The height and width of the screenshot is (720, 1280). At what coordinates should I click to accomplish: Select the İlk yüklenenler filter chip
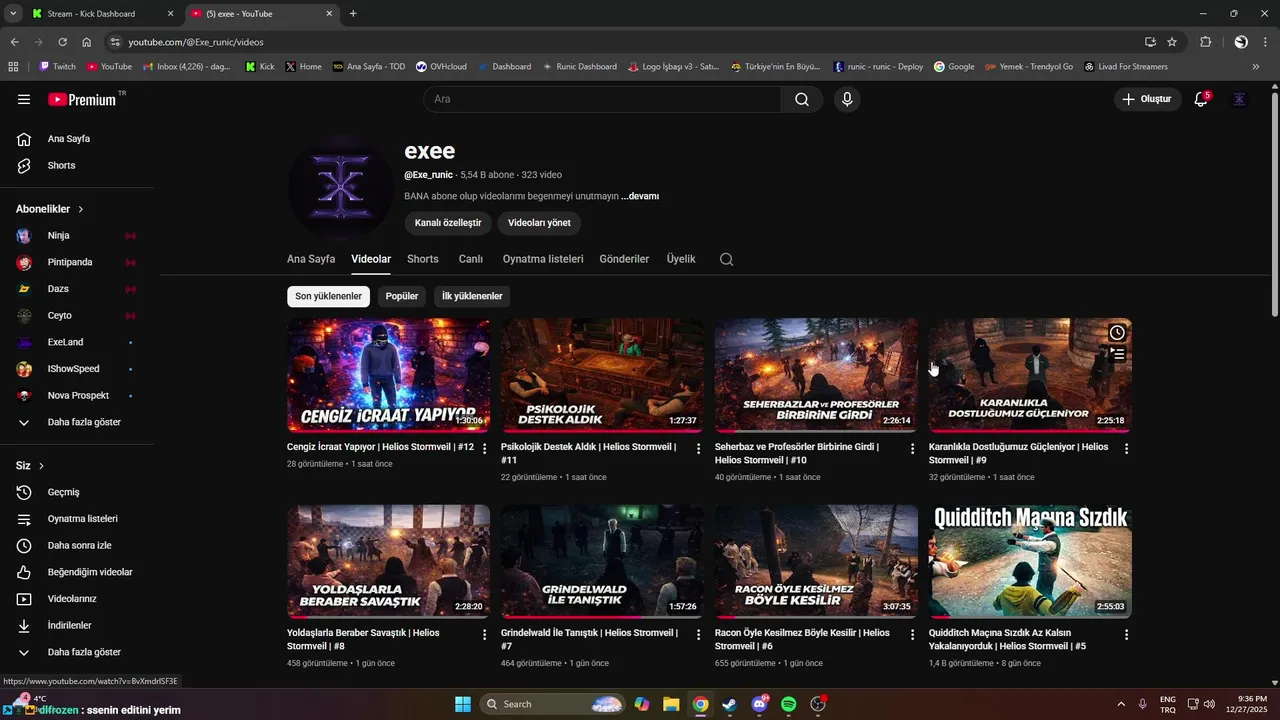pos(472,296)
